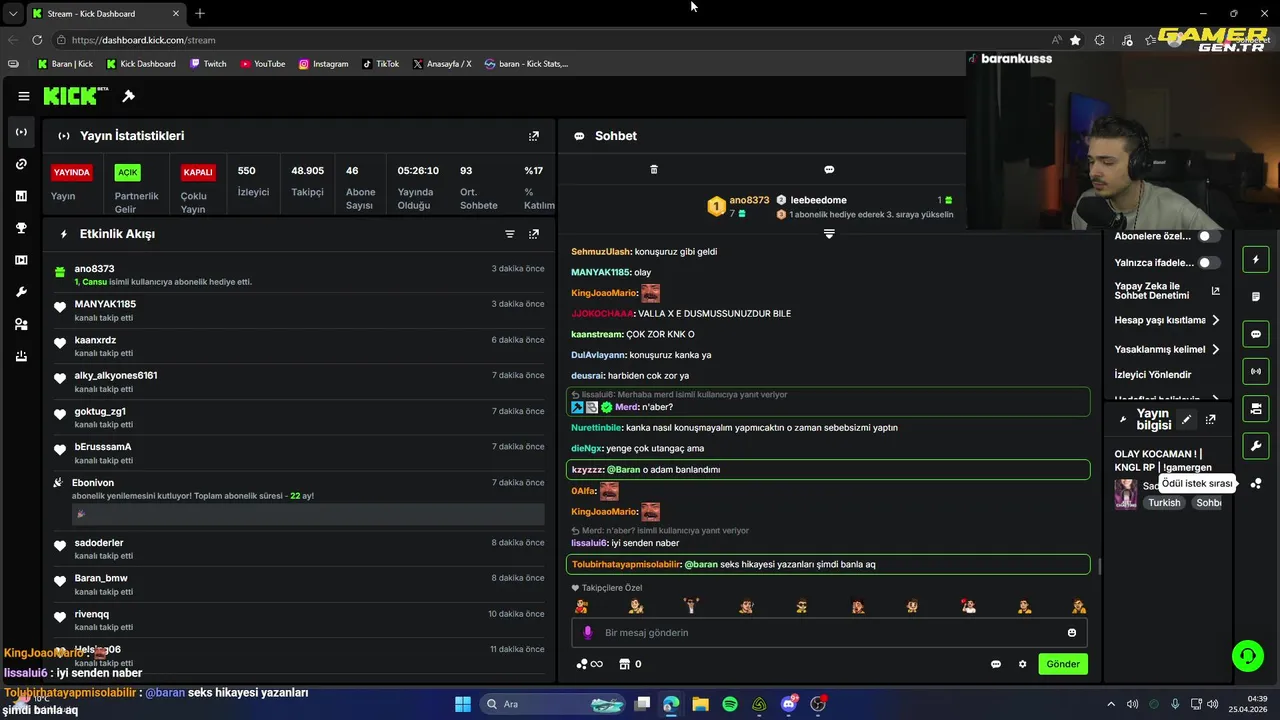Open the Etkinlik Akışı filter icon
This screenshot has width=1280, height=720.
[510, 234]
